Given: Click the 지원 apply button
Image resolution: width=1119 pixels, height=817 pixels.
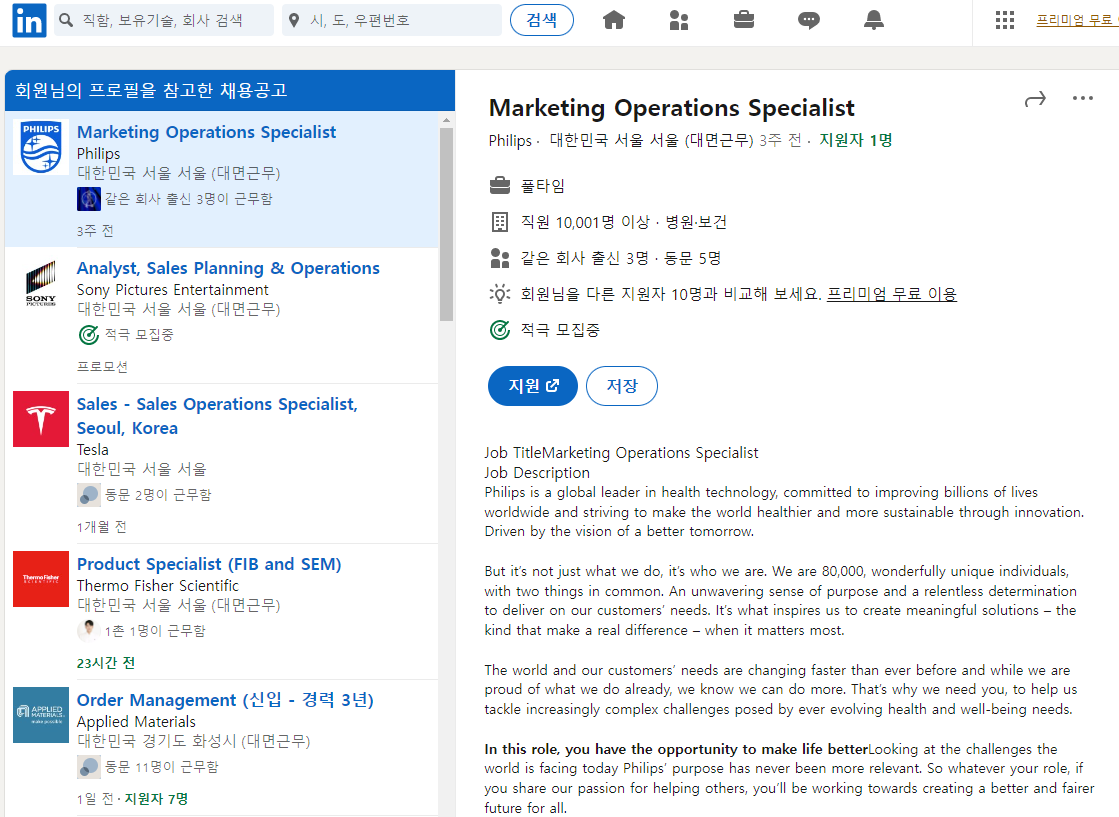Looking at the screenshot, I should [x=532, y=386].
